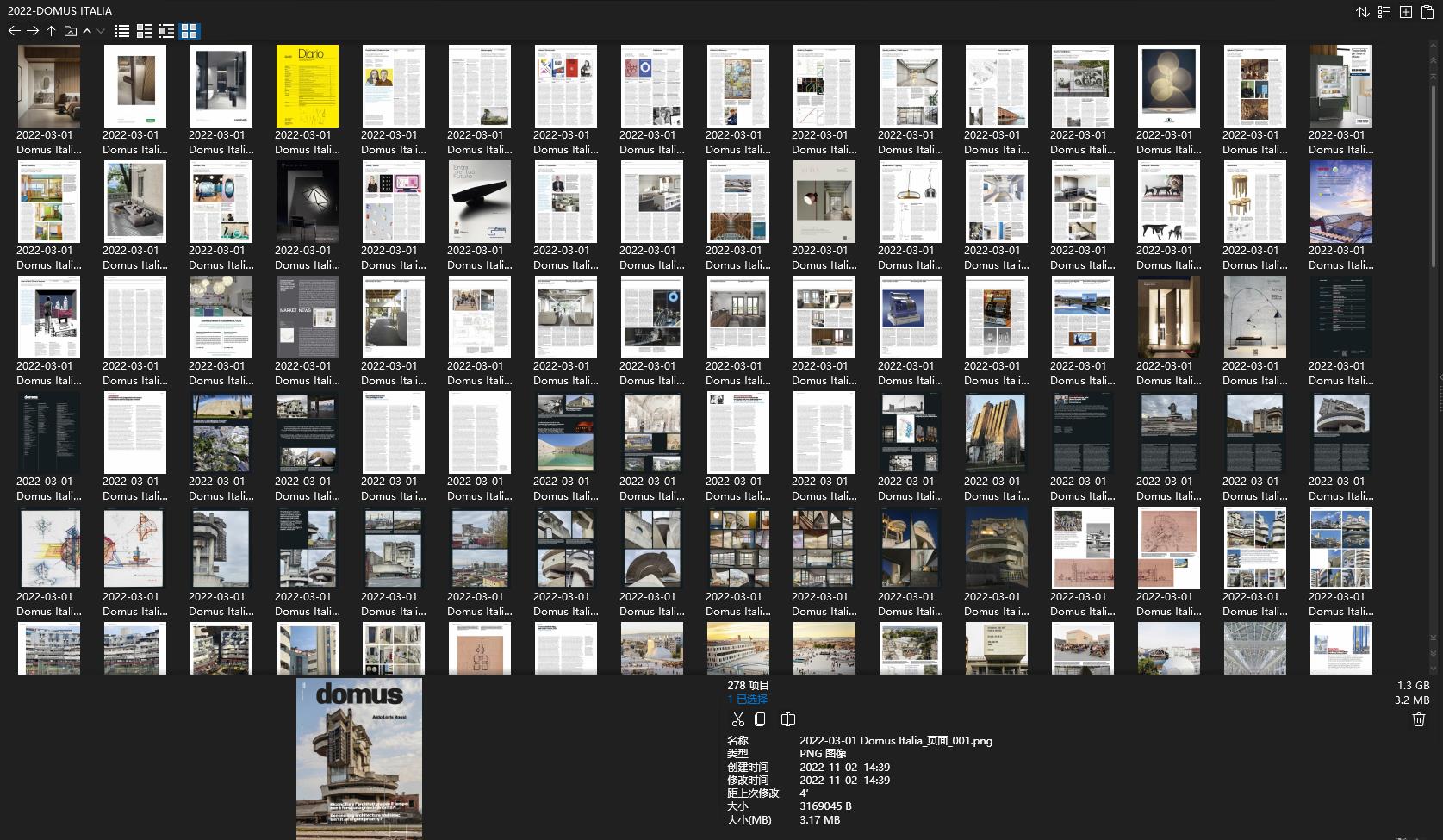Enable large thumbnail grid view
Image resolution: width=1443 pixels, height=840 pixels.
pyautogui.click(x=190, y=31)
